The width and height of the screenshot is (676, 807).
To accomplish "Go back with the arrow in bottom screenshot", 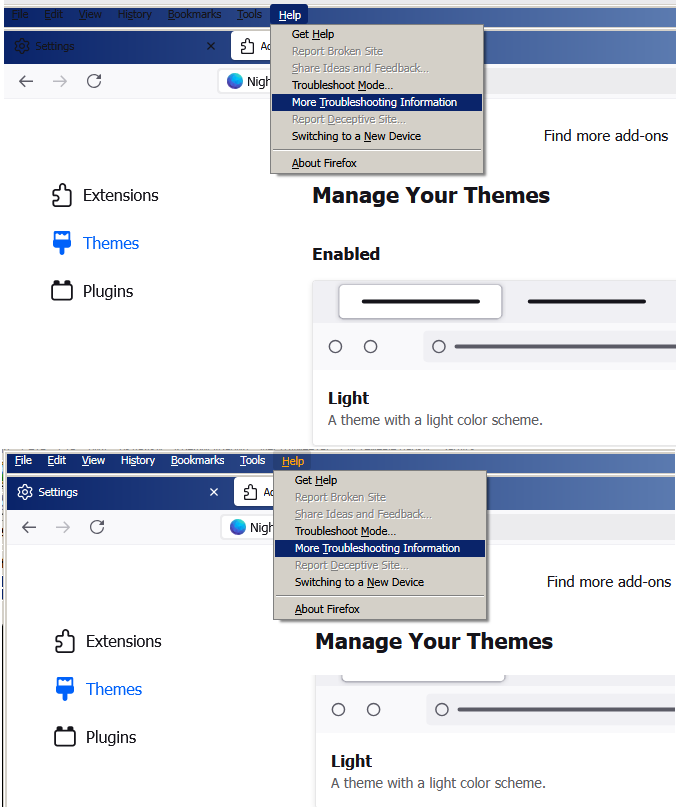I will pos(29,527).
